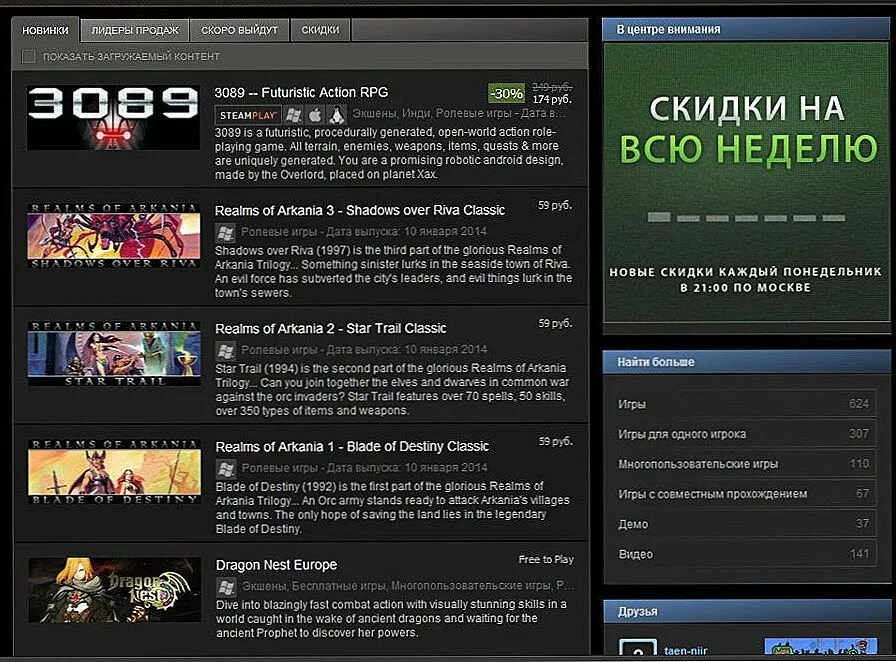
Task: Click Windows icon for Realms of Arkania 1
Action: [226, 469]
